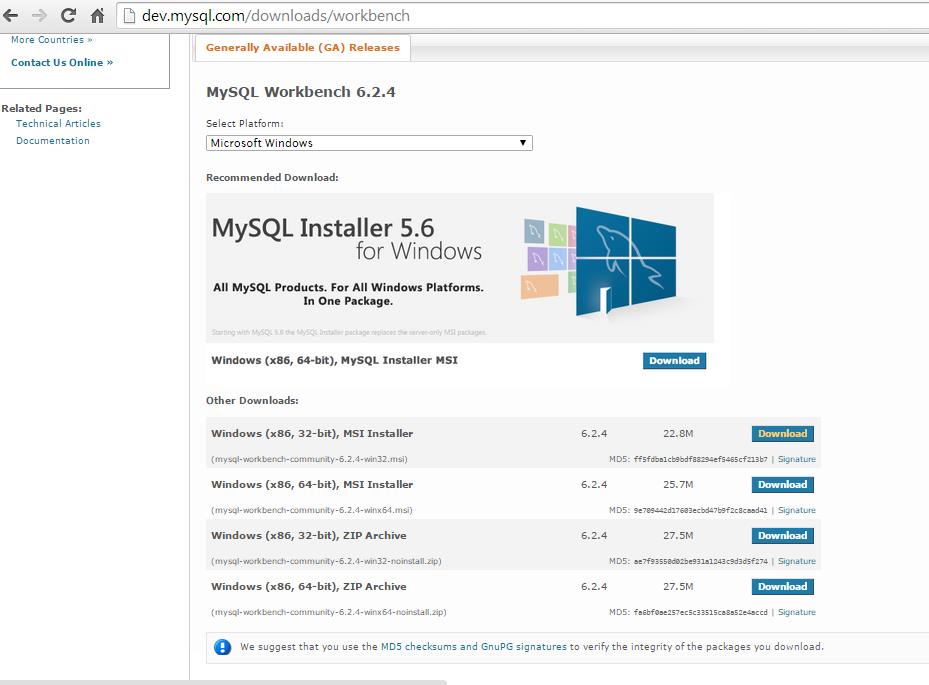Select 'Windows (x86, 64-bit), MySQL Installer MSI' text

coord(334,360)
